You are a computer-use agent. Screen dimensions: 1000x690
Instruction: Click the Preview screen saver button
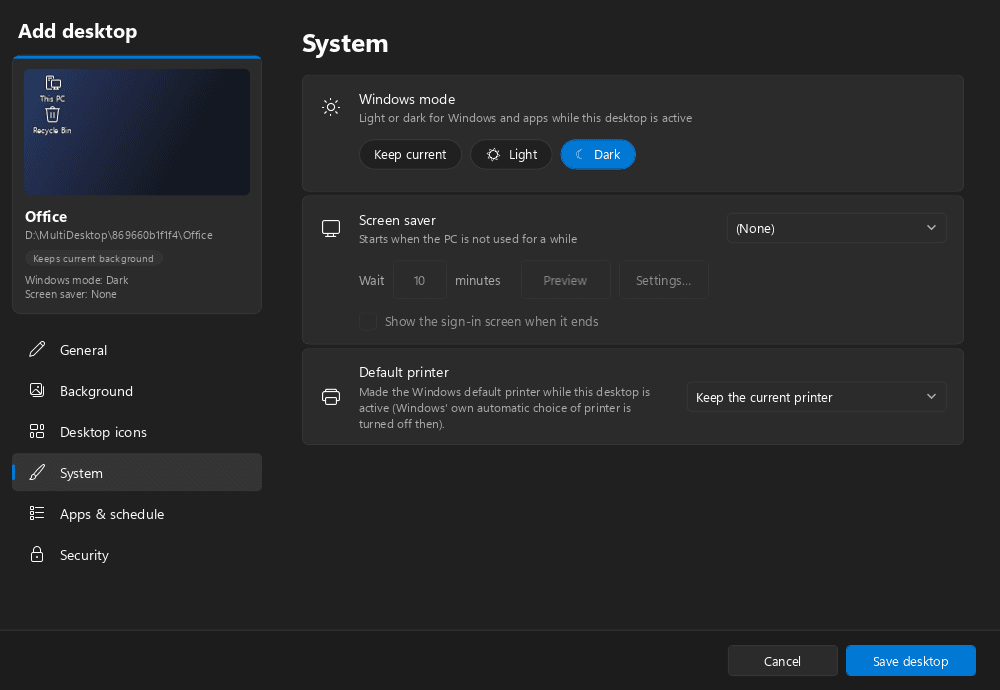[x=565, y=280]
